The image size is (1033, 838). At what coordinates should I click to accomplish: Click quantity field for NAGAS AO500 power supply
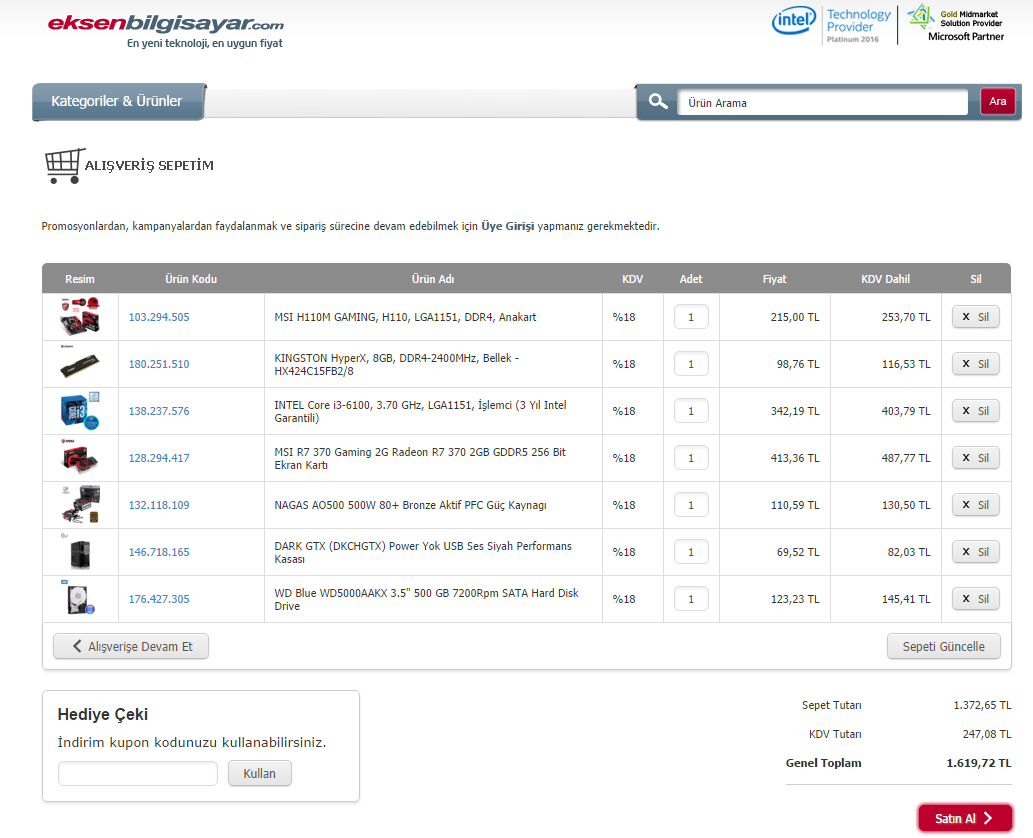[x=691, y=505]
